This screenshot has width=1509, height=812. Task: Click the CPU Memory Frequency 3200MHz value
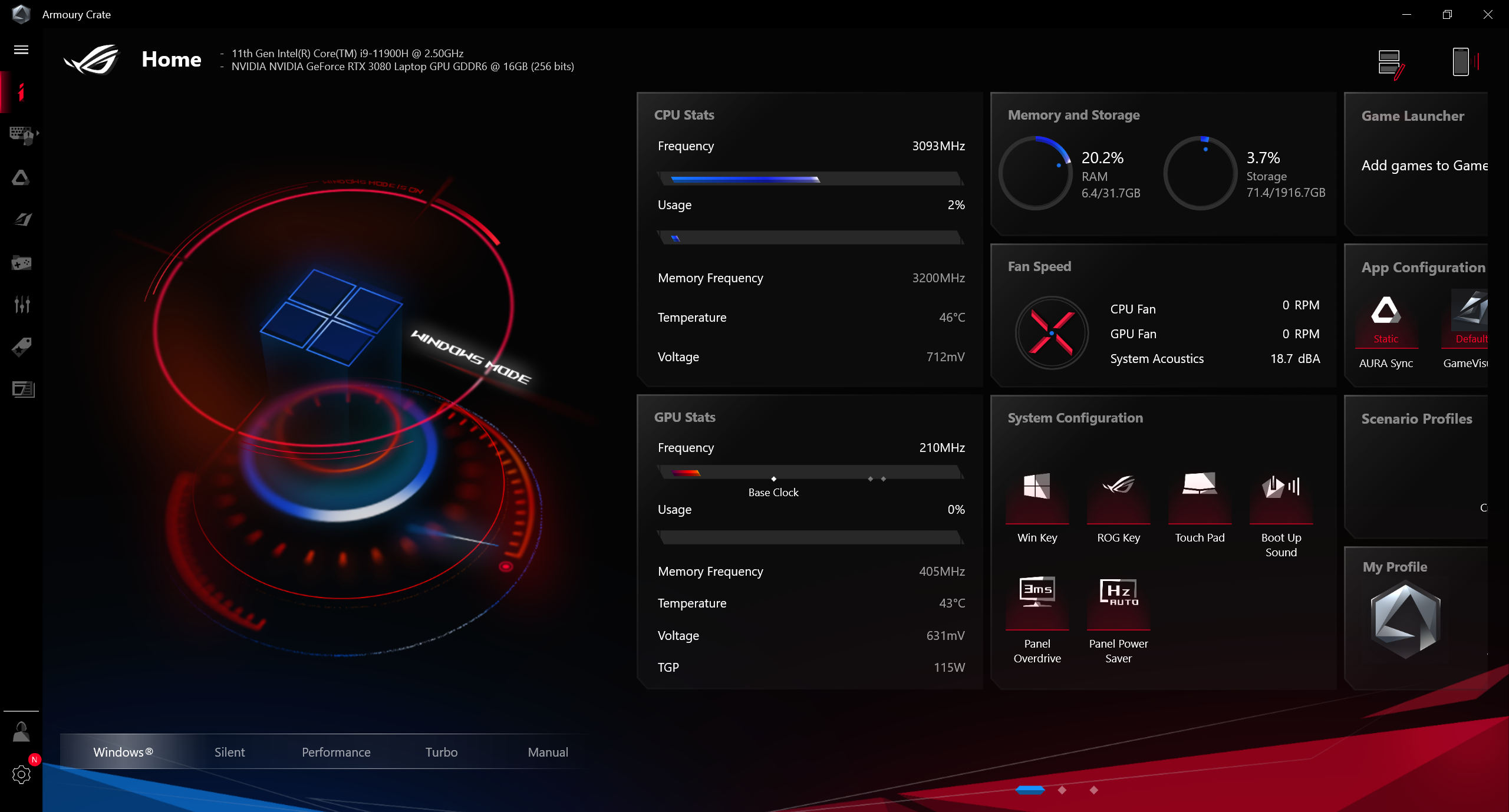[938, 278]
